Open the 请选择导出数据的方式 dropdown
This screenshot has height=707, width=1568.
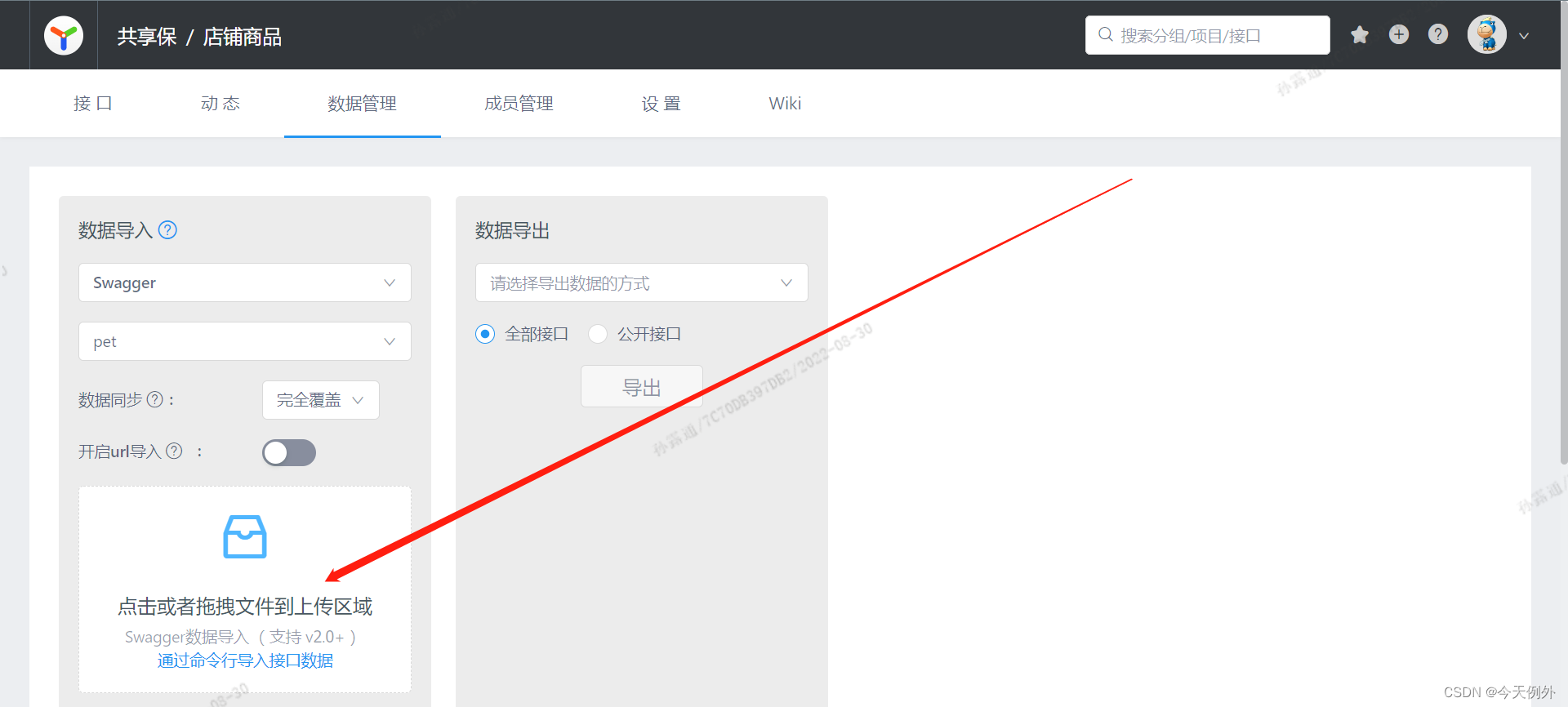(642, 282)
